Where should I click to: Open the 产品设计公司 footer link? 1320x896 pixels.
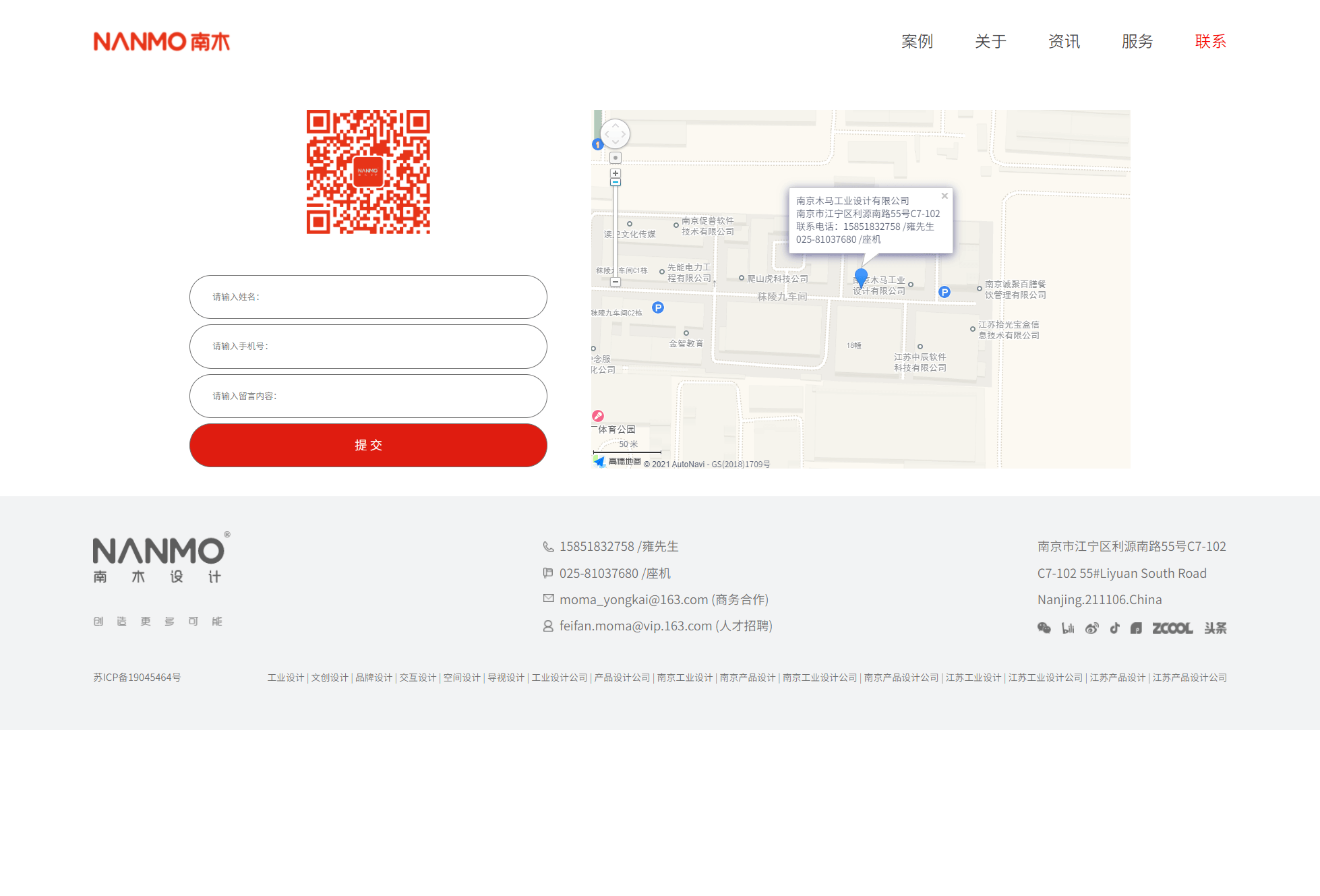tap(622, 678)
